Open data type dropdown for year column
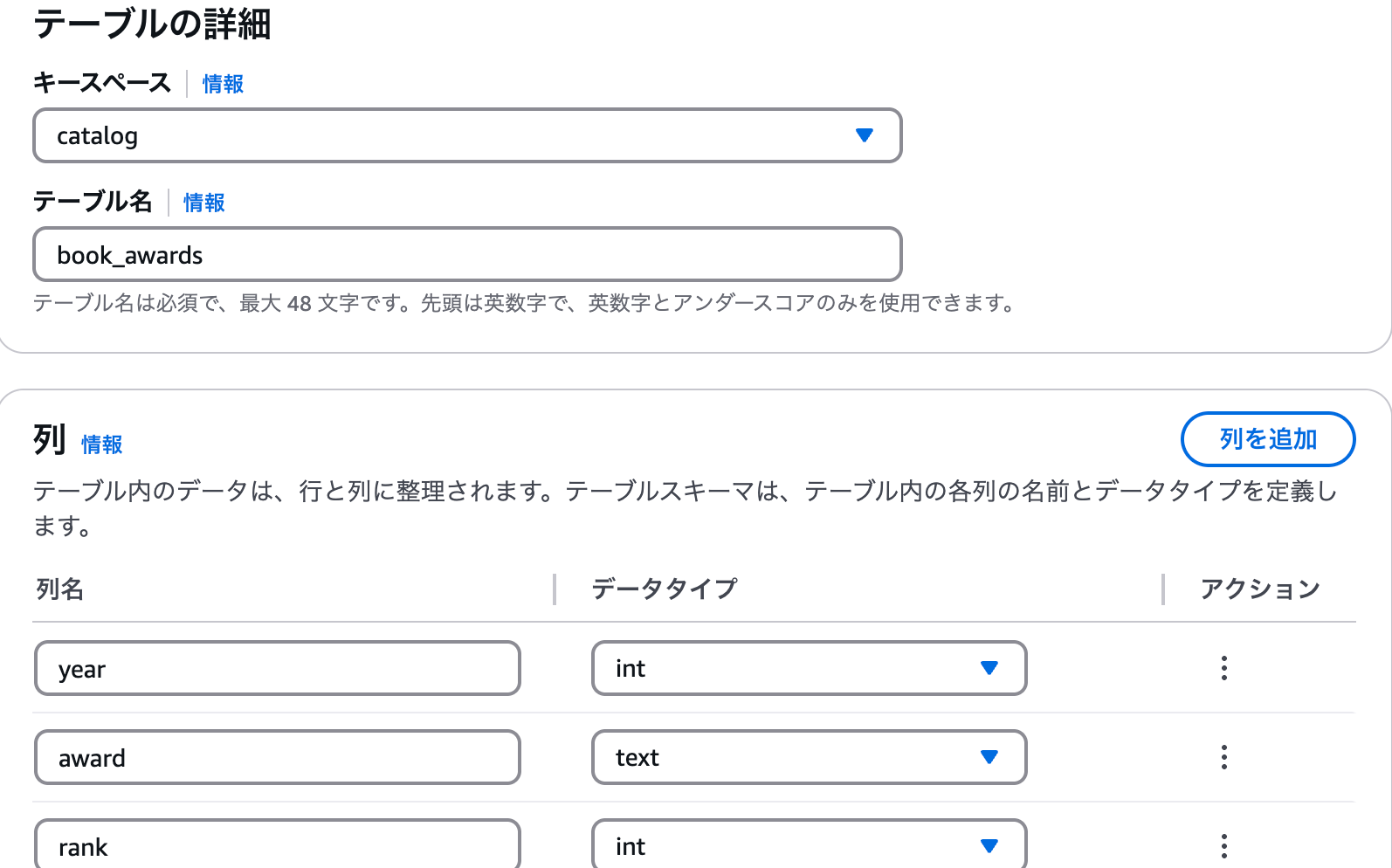This screenshot has height=868, width=1392. coord(809,668)
